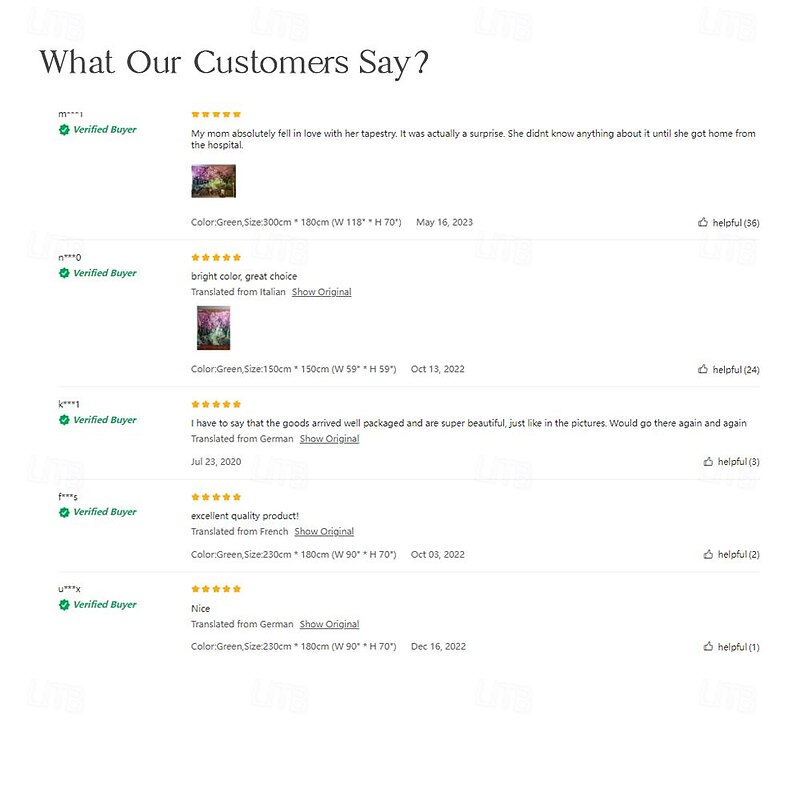This screenshot has width=800, height=800.
Task: Click verified checkmark badge beside k***1
Action: (x=64, y=420)
